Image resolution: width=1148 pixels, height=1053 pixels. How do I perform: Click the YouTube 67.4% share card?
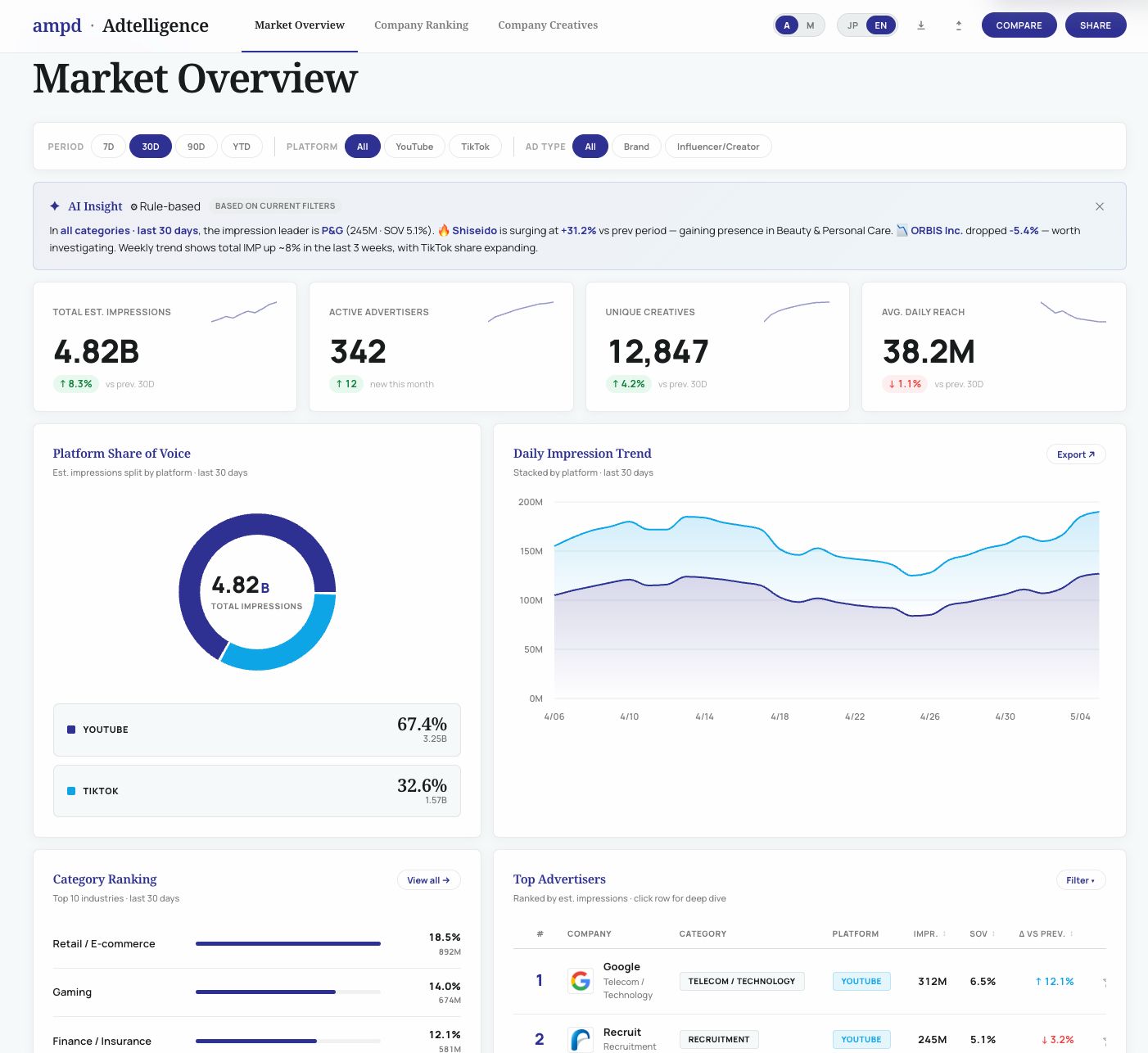(x=257, y=730)
